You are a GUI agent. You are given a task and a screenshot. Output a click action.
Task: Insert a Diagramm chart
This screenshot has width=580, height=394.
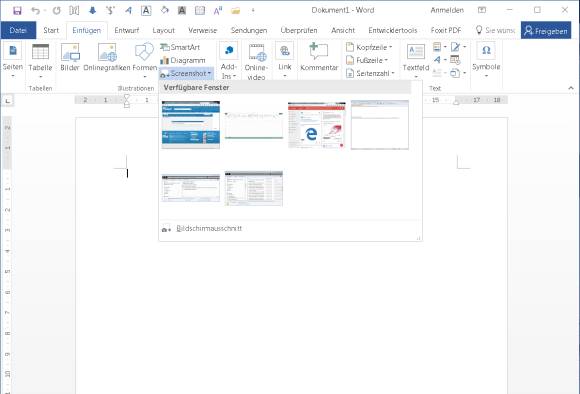[183, 60]
